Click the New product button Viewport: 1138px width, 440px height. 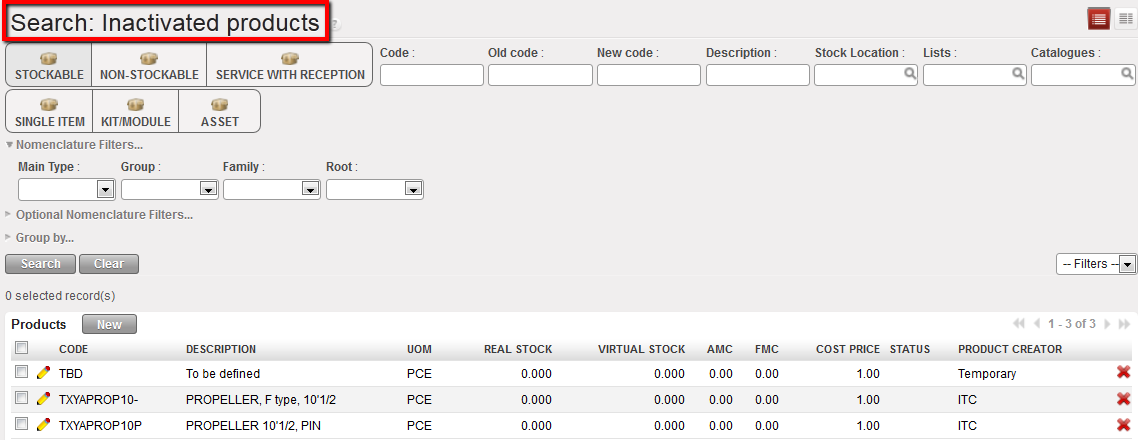coord(109,324)
